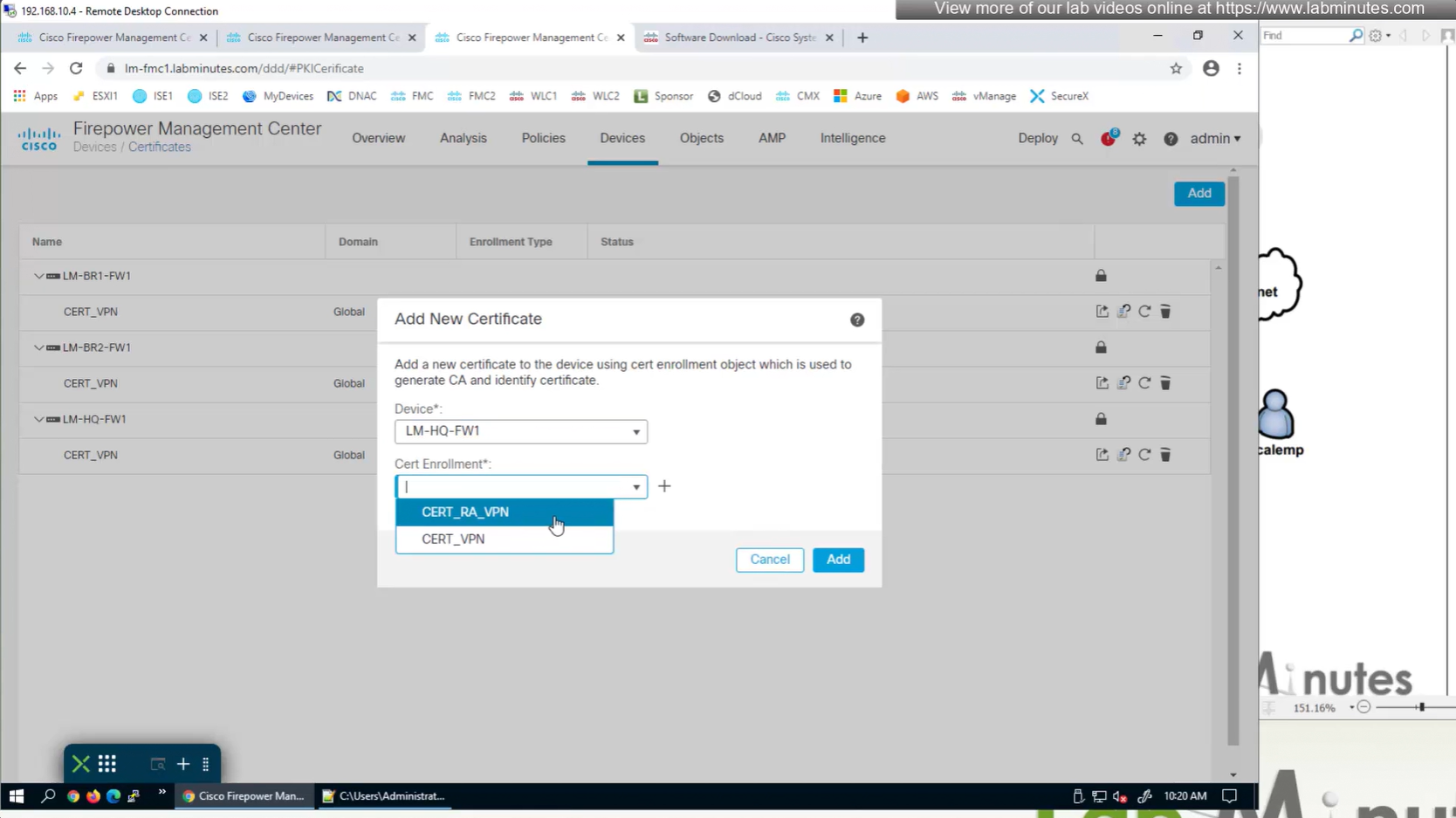Screen dimensions: 1456x818
Task: Collapse the LM-BR2-FW1 device row
Action: 38,347
